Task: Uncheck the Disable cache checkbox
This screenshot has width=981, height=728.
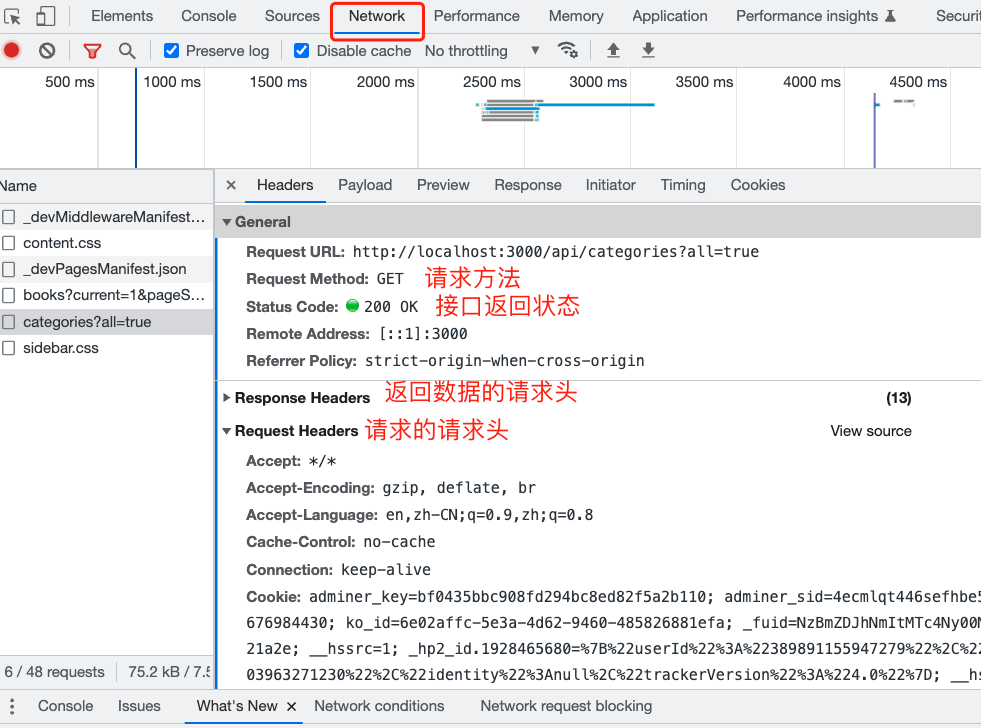Action: pyautogui.click(x=302, y=51)
